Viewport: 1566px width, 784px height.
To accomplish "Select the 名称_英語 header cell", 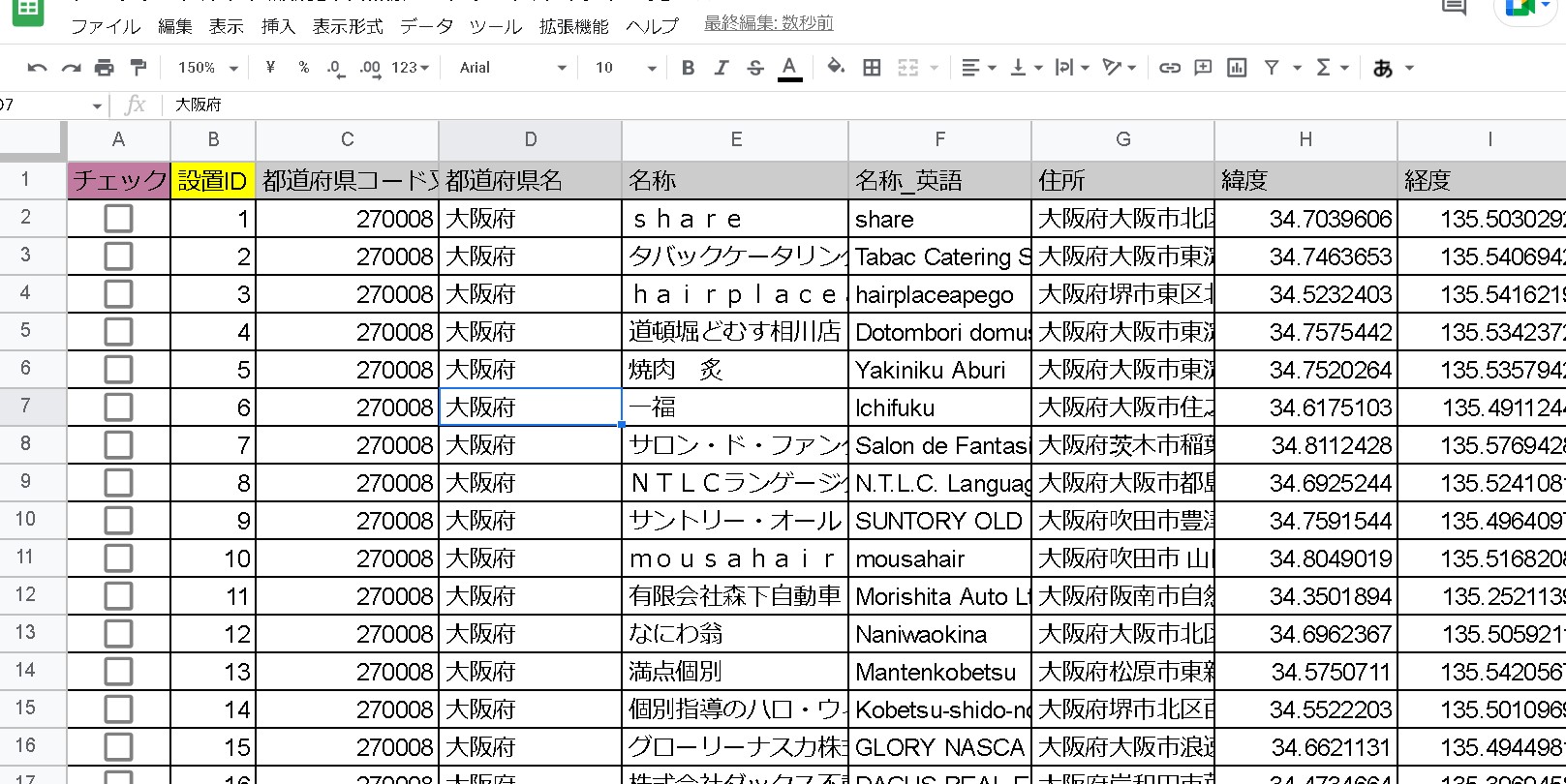I will coord(939,180).
